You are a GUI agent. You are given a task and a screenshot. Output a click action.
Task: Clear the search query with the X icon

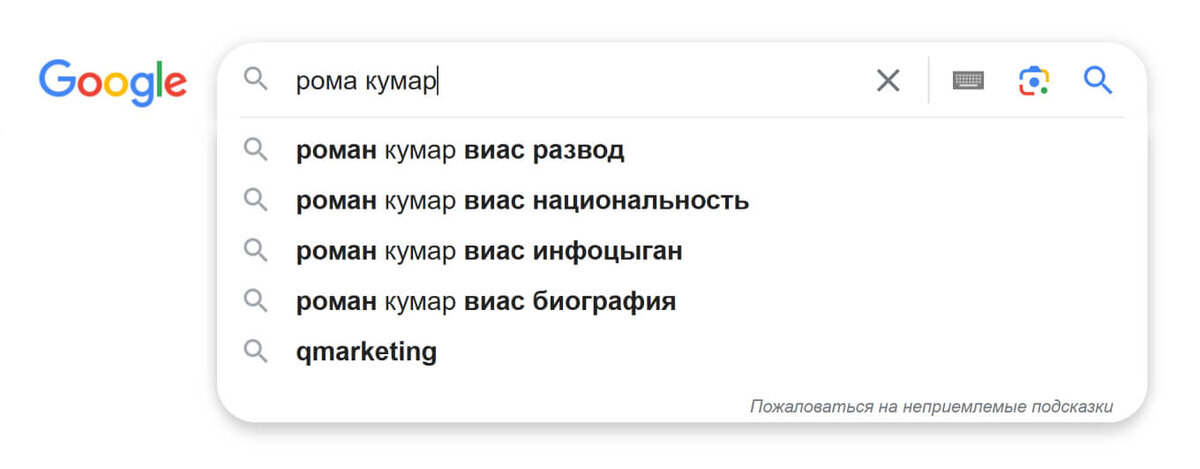tap(887, 81)
